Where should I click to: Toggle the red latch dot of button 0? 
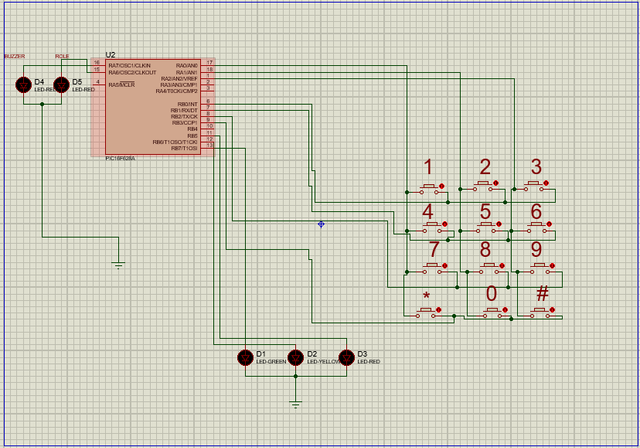[505, 310]
